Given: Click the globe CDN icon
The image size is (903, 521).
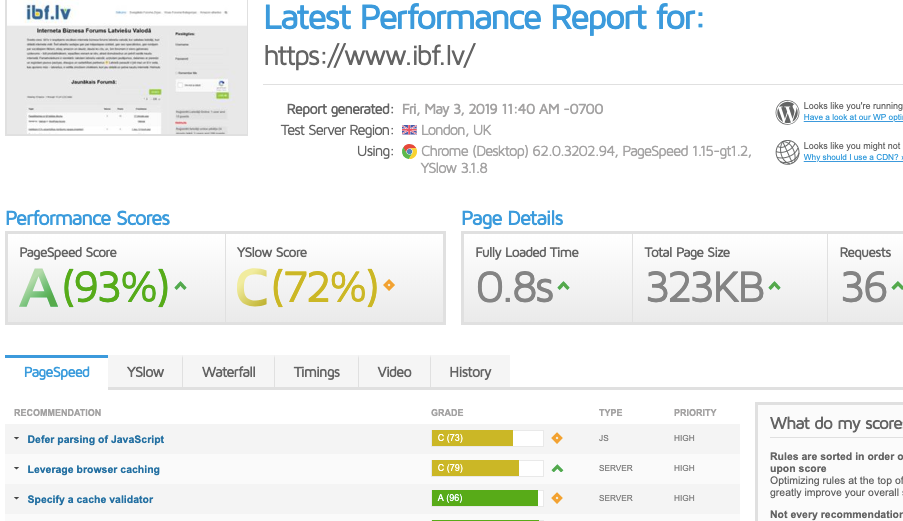Looking at the screenshot, I should [x=787, y=152].
